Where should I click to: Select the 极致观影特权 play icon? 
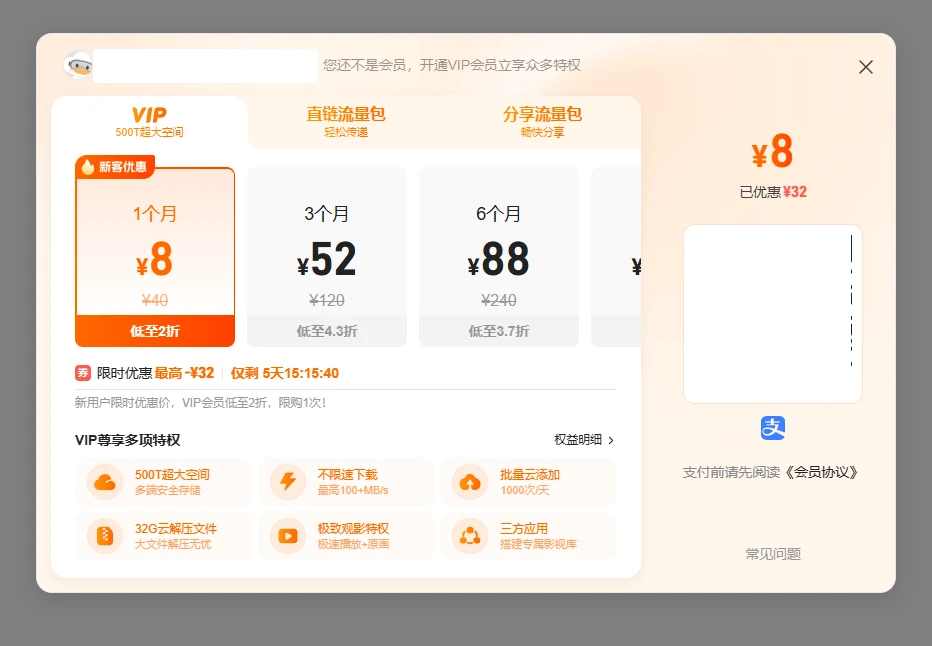coord(287,537)
